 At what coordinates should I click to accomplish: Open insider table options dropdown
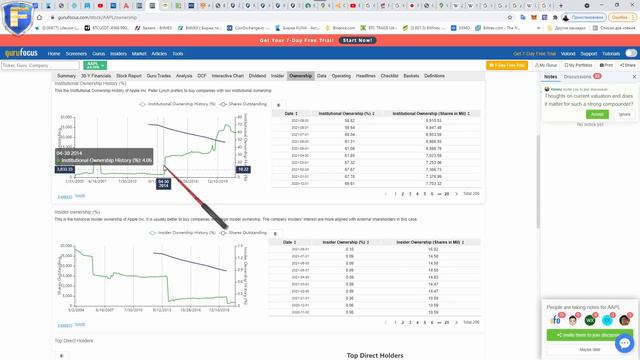[x=275, y=234]
